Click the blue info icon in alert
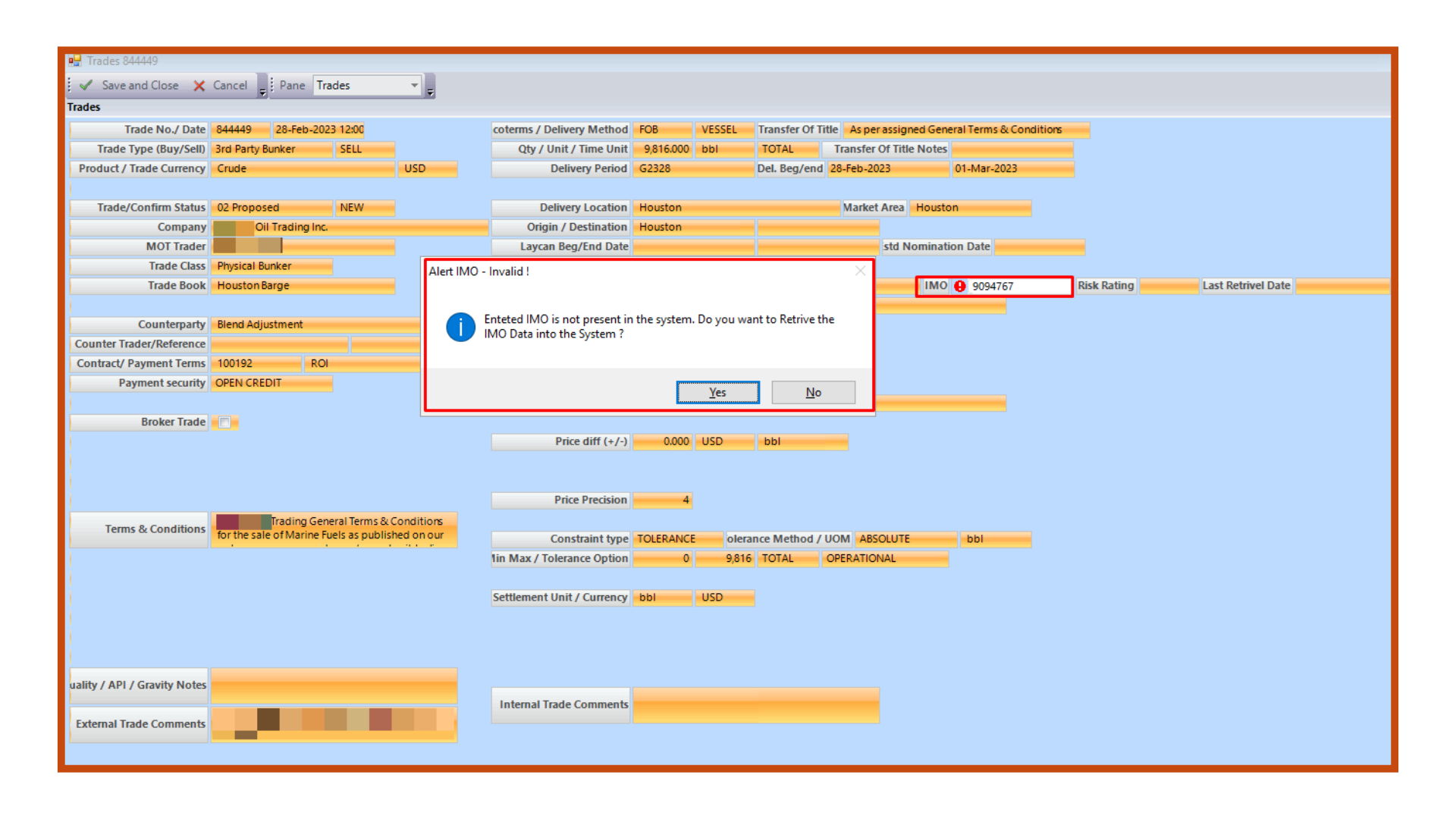The image size is (1456, 819). pos(460,327)
